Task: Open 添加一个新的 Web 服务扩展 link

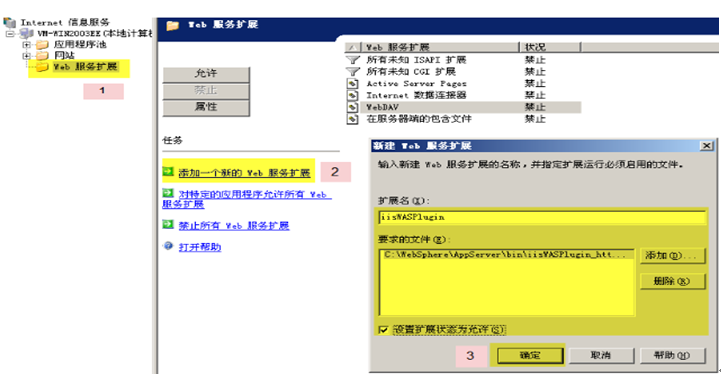Action: 244,173
